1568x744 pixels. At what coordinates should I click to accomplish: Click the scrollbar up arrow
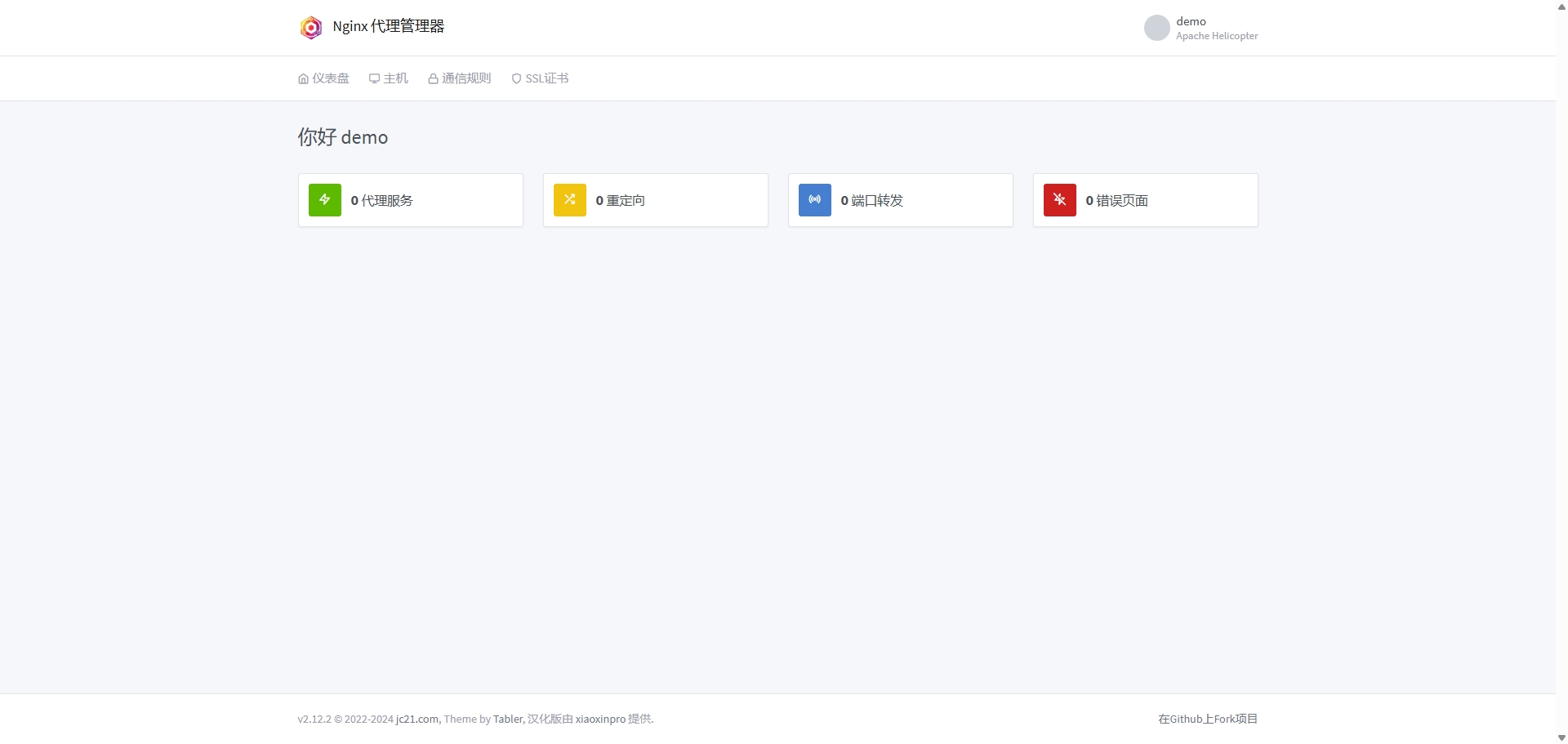click(x=1561, y=6)
